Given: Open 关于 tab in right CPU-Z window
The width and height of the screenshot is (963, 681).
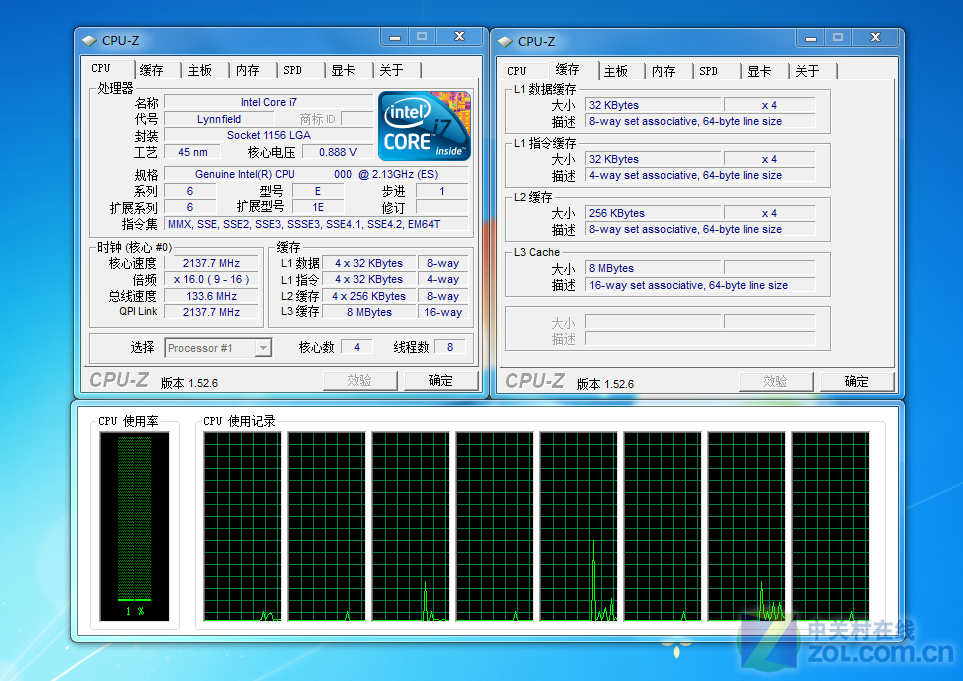Looking at the screenshot, I should [x=807, y=71].
